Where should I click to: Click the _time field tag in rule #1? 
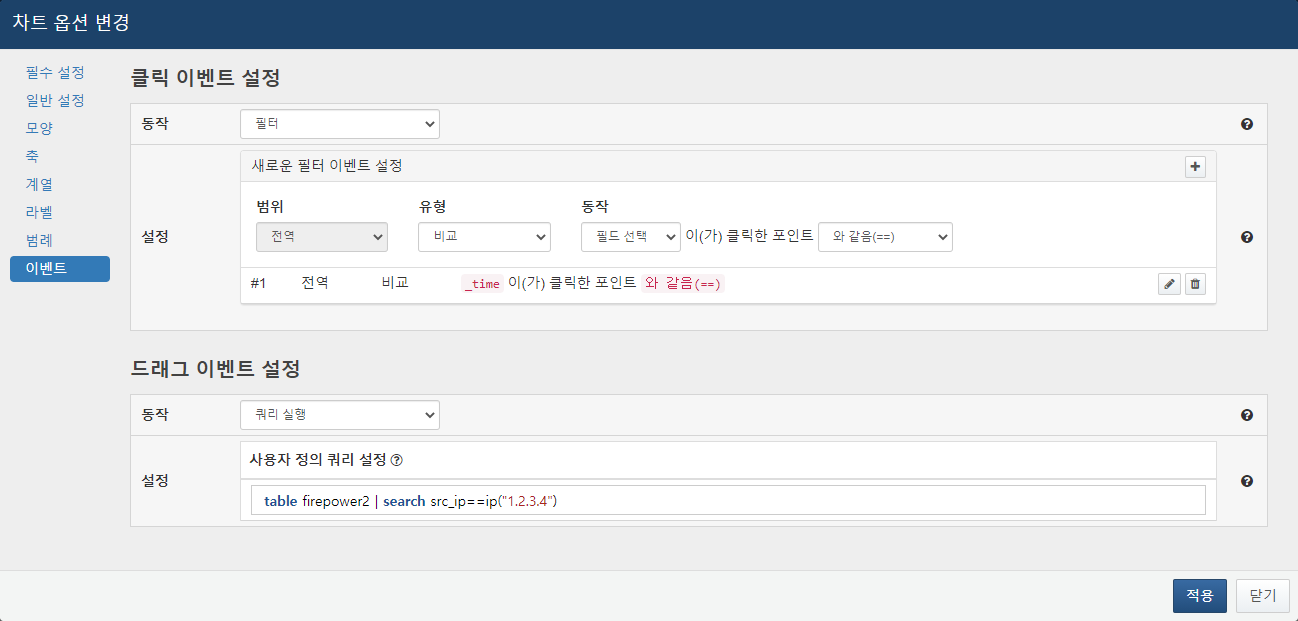482,284
